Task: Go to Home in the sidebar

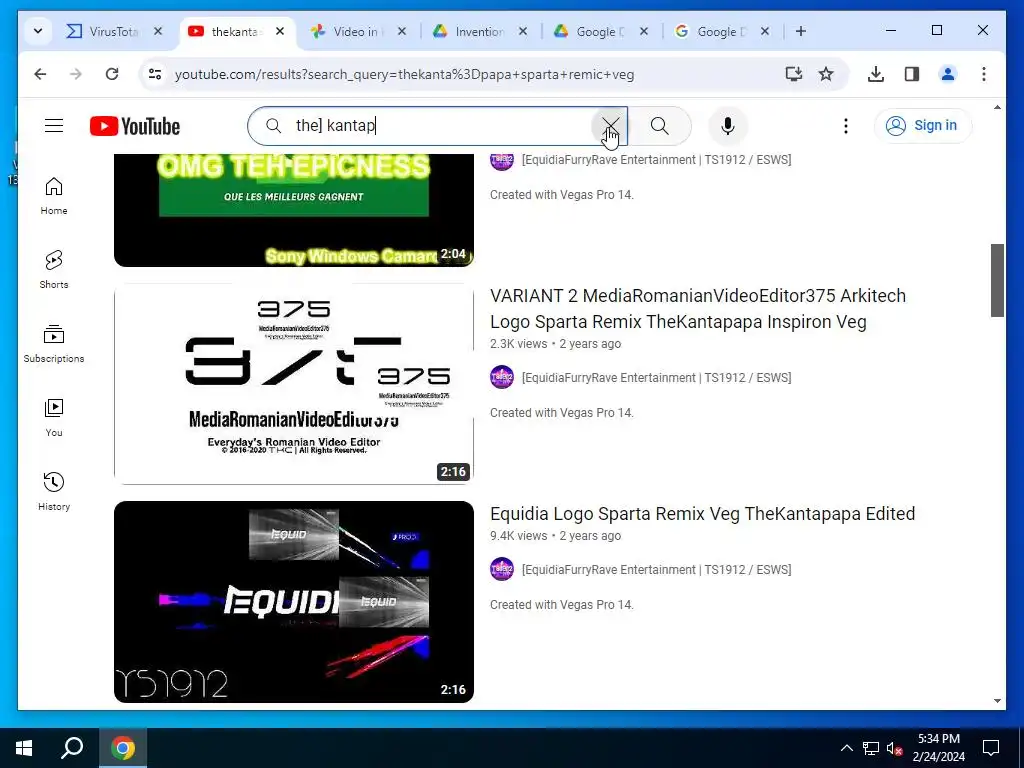Action: [54, 196]
